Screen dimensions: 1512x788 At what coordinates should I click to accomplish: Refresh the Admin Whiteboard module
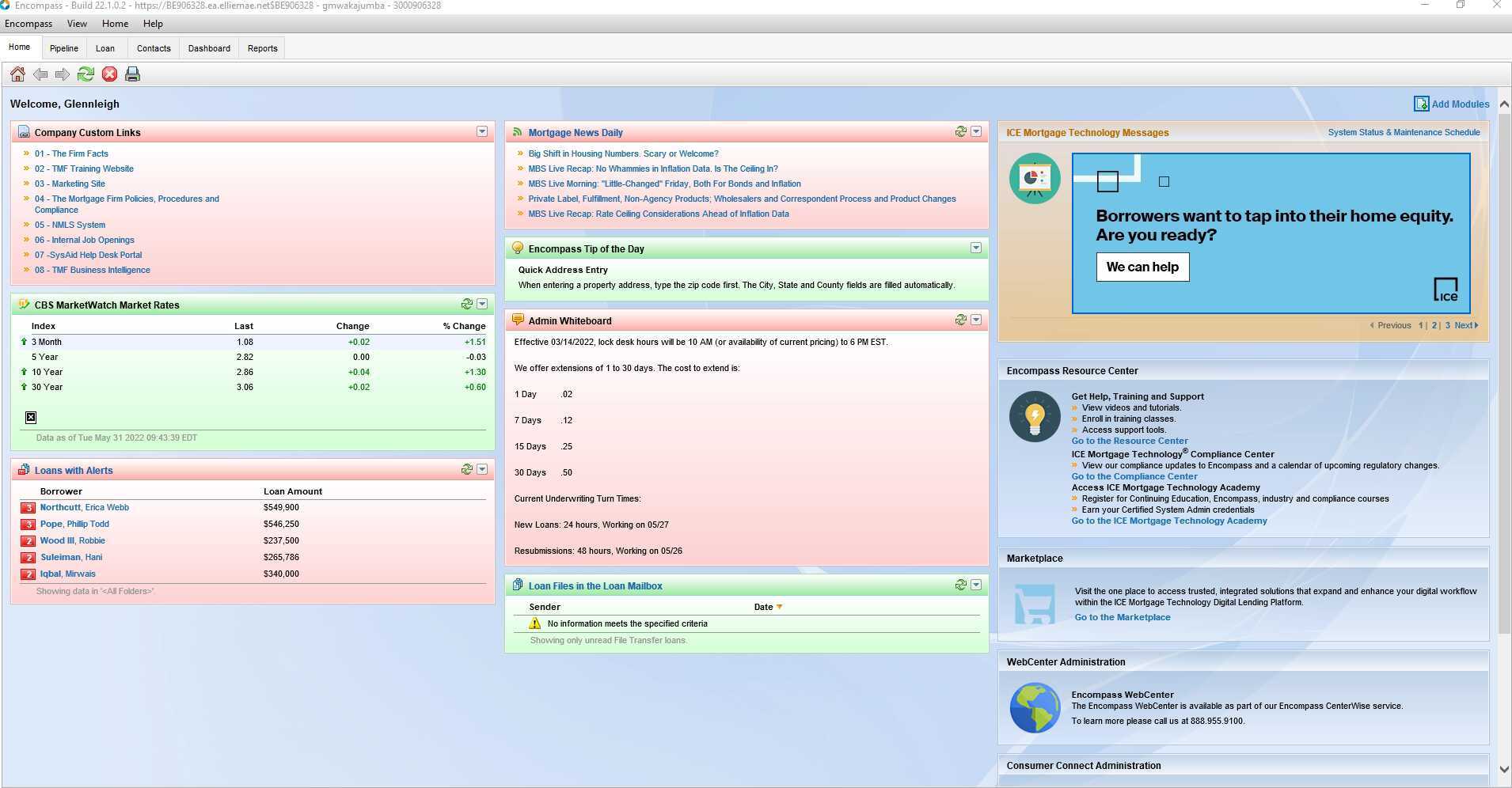(x=960, y=320)
